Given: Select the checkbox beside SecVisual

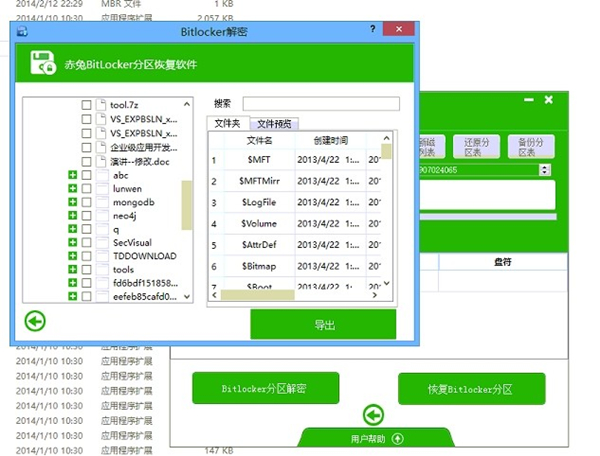Looking at the screenshot, I should coord(86,243).
